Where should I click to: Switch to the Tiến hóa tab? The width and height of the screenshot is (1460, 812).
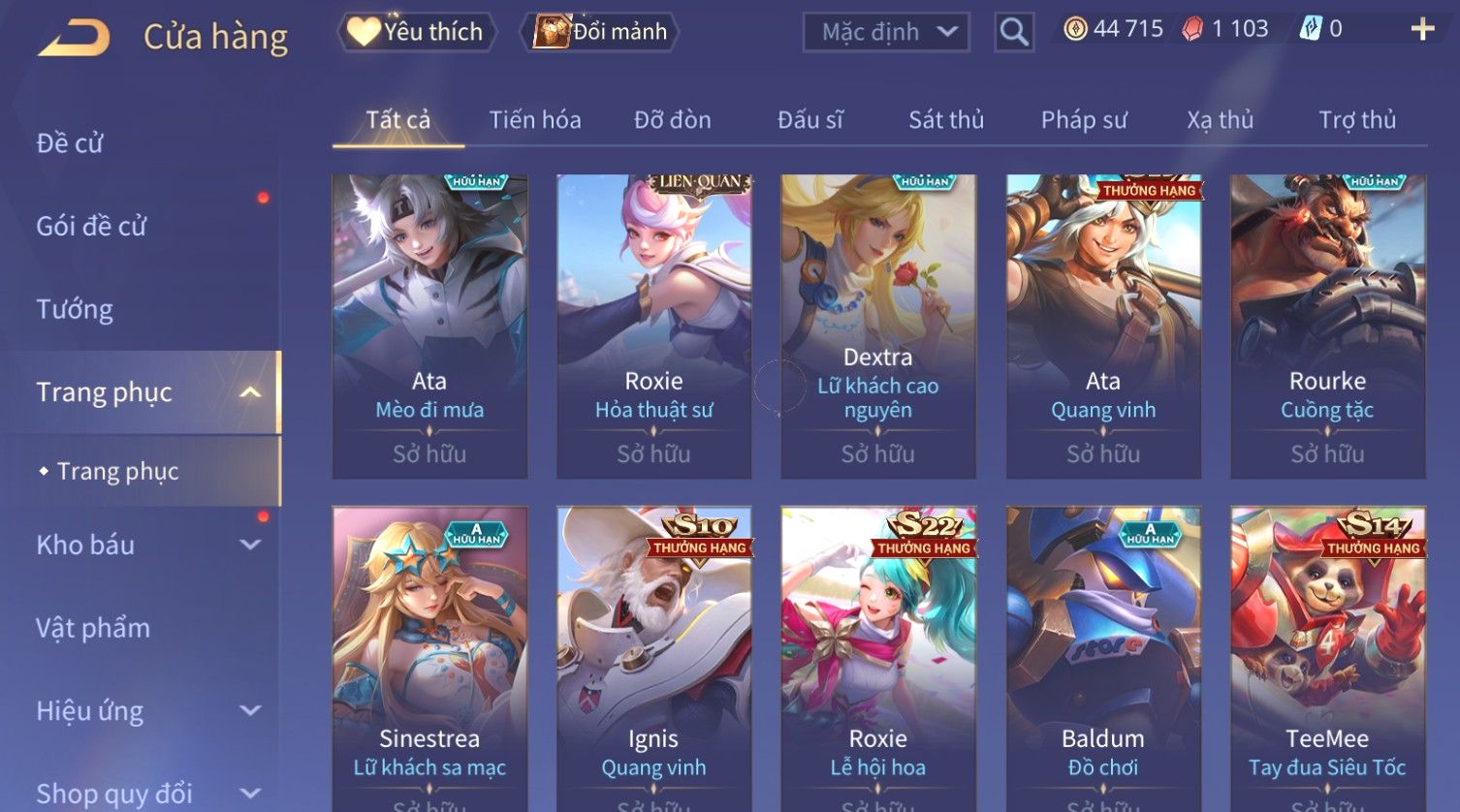click(535, 120)
